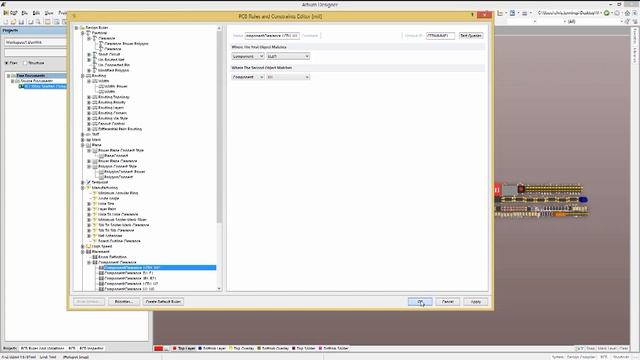Image resolution: width=640 pixels, height=360 pixels.
Task: Click the Priorities button
Action: click(124, 302)
